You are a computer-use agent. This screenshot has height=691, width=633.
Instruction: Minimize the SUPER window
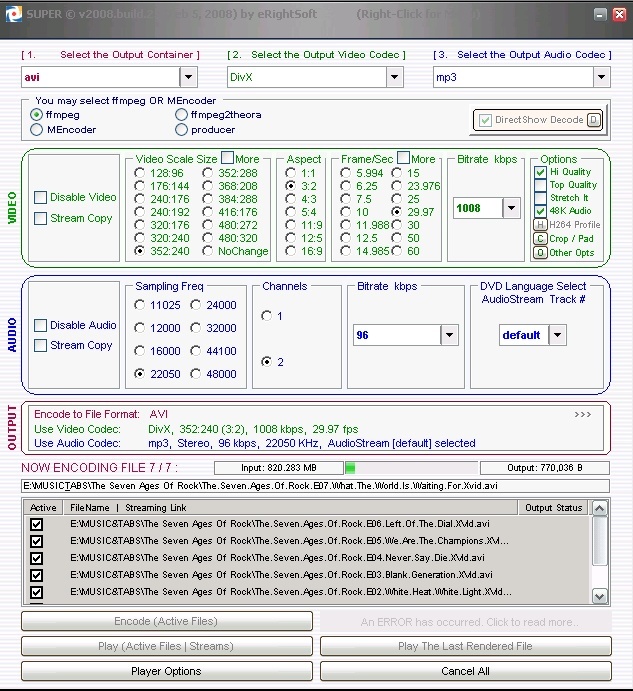(600, 15)
